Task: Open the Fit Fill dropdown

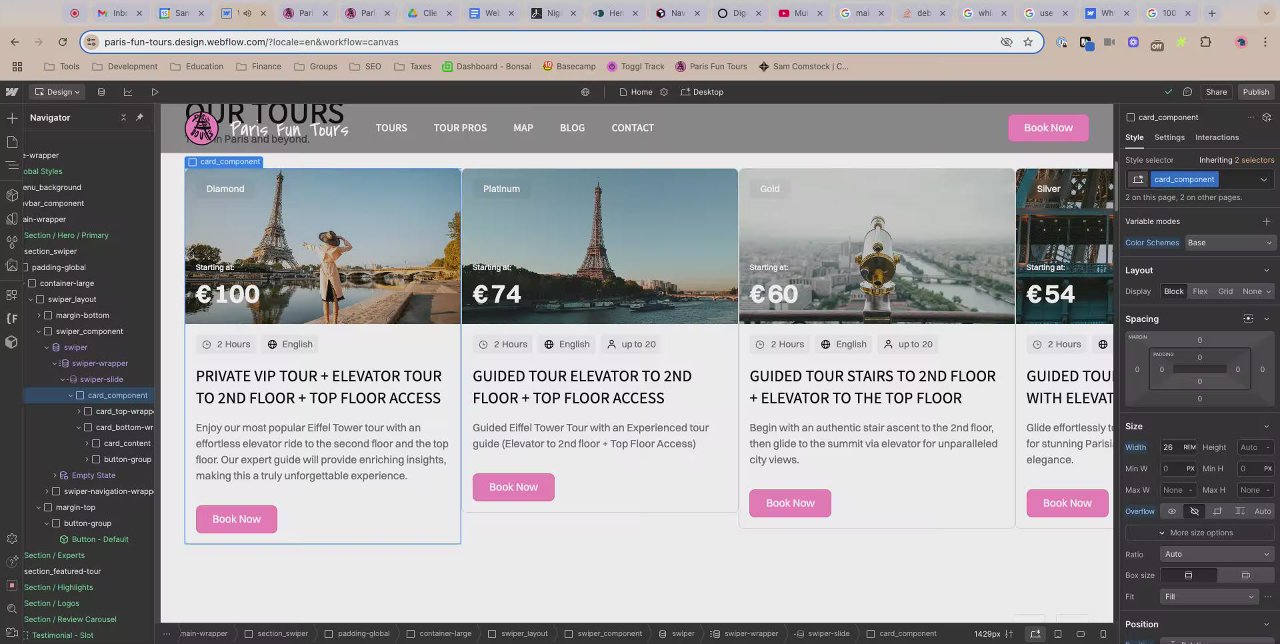Action: [x=1209, y=597]
